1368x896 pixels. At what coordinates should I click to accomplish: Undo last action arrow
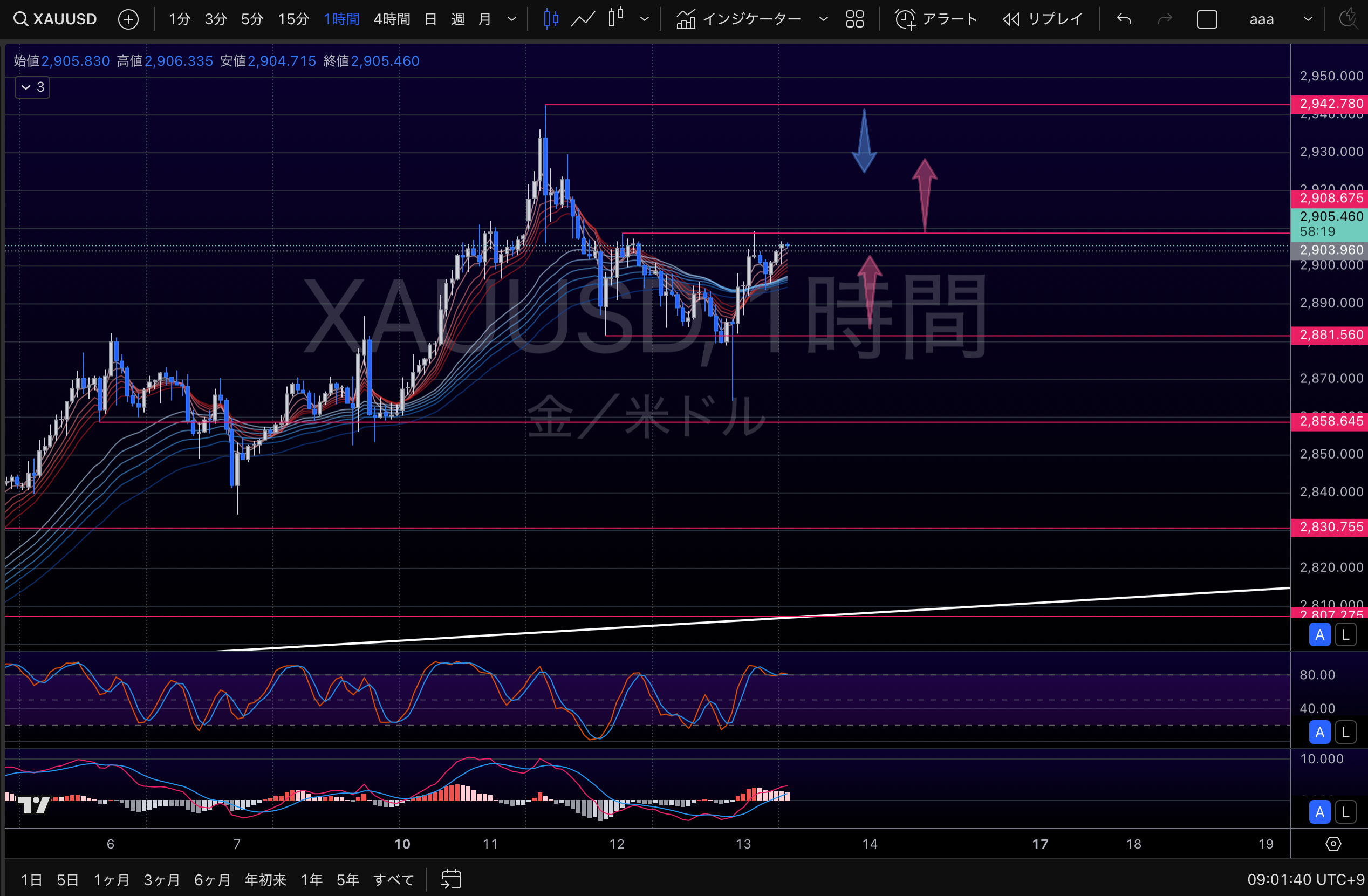pyautogui.click(x=1124, y=19)
